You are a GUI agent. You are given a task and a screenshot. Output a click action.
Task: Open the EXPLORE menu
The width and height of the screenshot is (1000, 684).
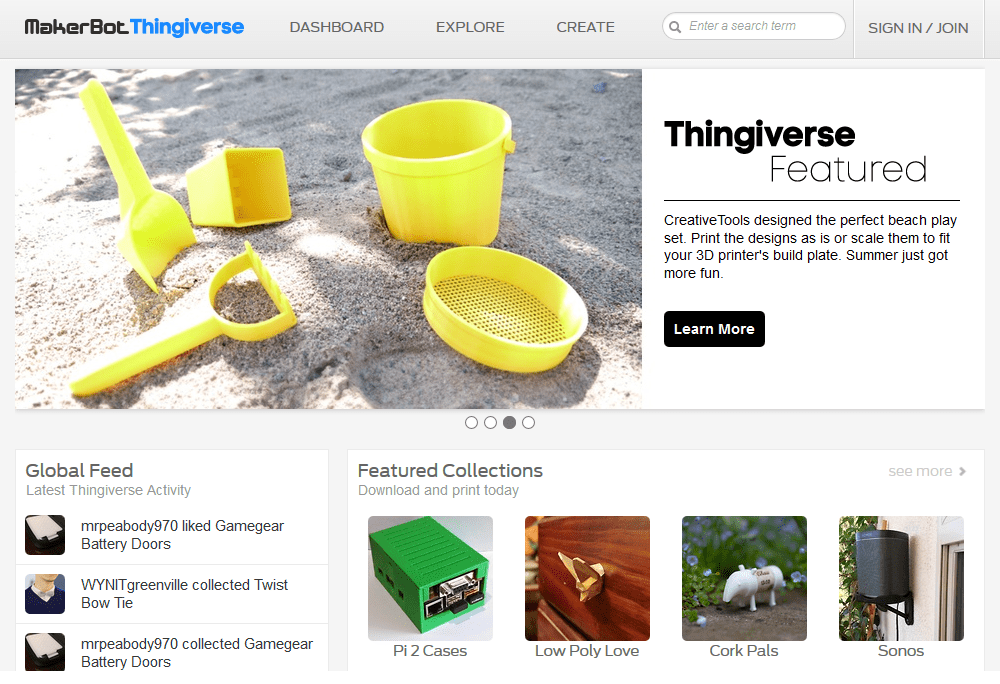pyautogui.click(x=470, y=27)
